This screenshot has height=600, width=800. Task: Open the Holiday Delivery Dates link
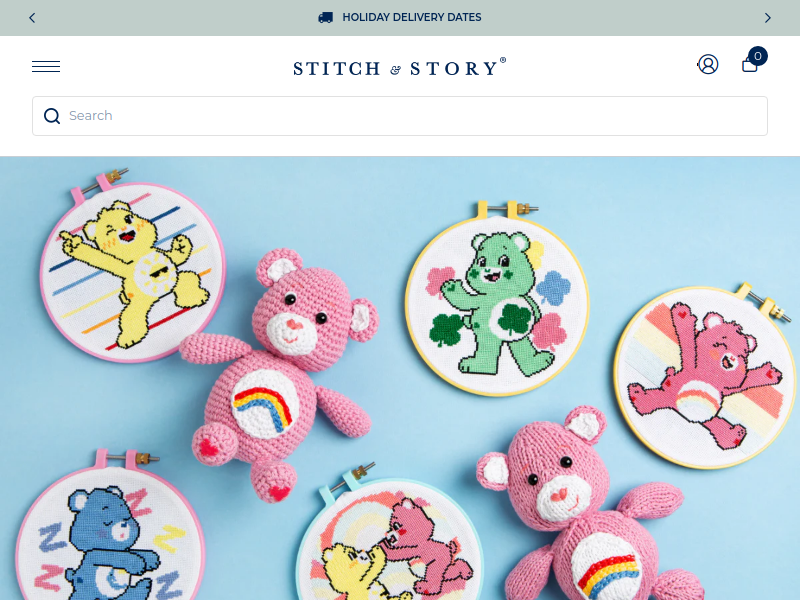pos(412,17)
